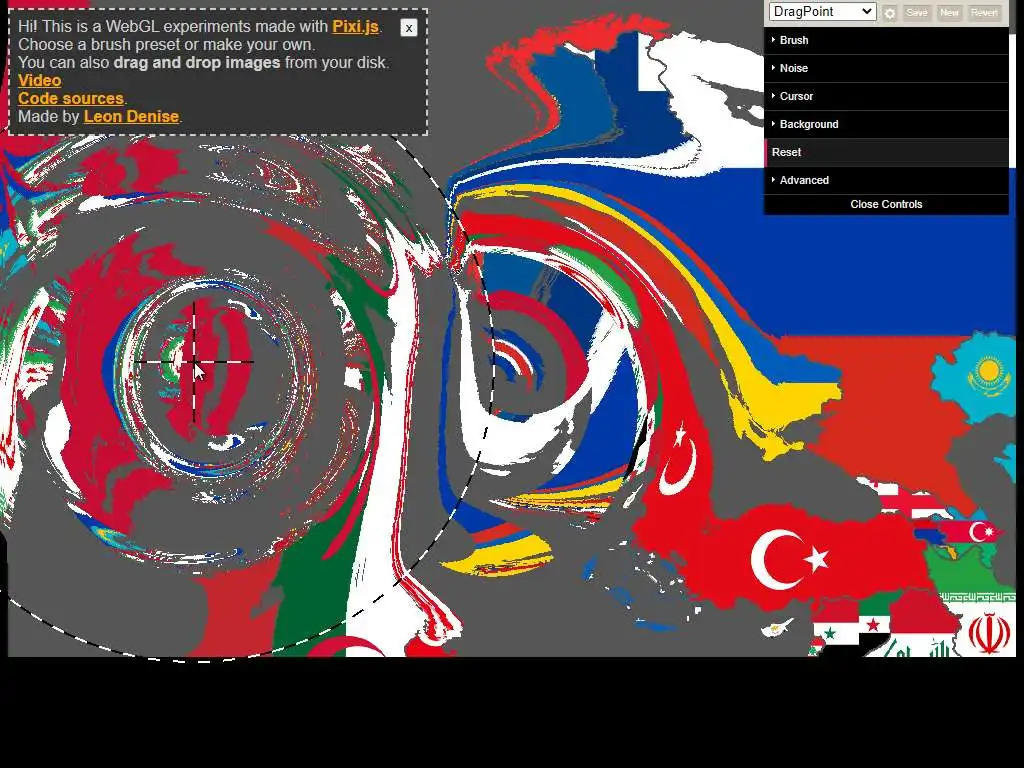Click the preset settings gear icon
The height and width of the screenshot is (768, 1024).
tap(889, 12)
